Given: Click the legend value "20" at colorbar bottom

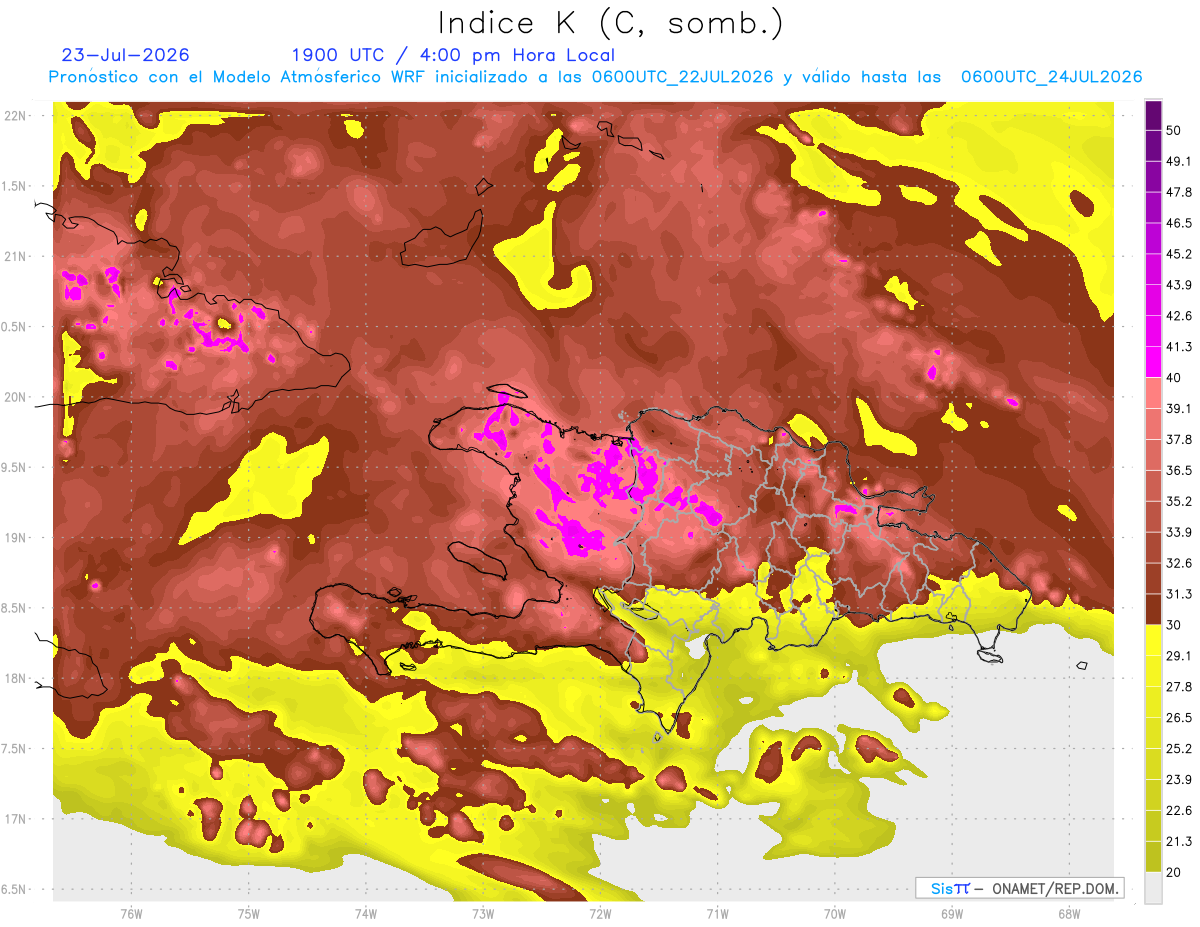Looking at the screenshot, I should pyautogui.click(x=1174, y=873).
